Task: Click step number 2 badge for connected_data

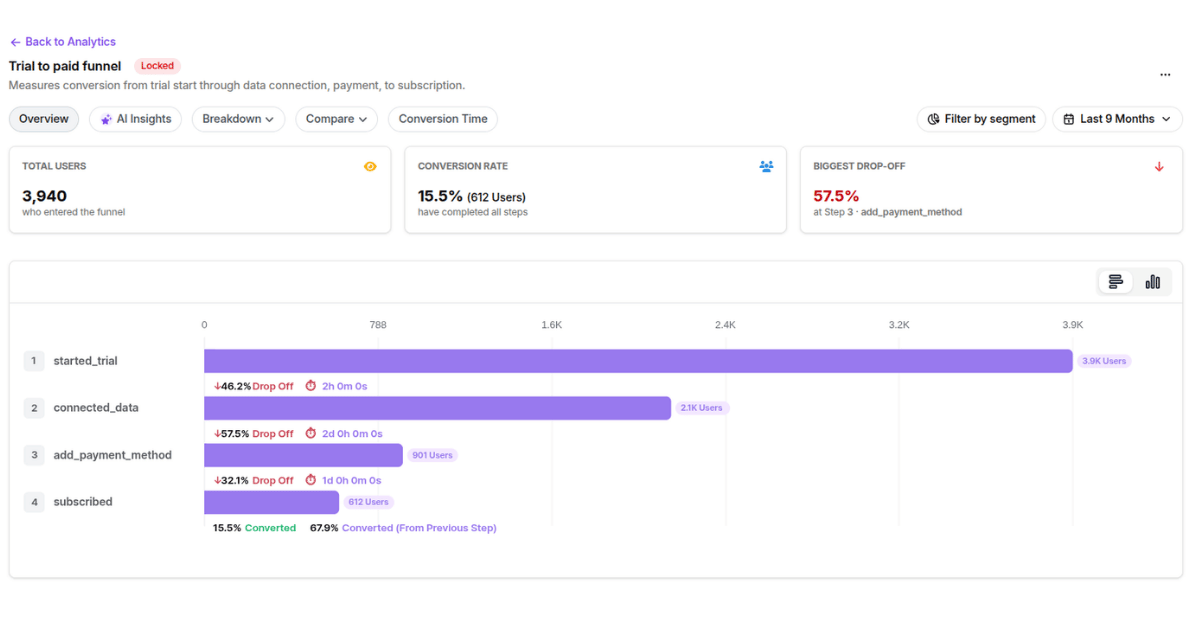Action: [x=34, y=408]
